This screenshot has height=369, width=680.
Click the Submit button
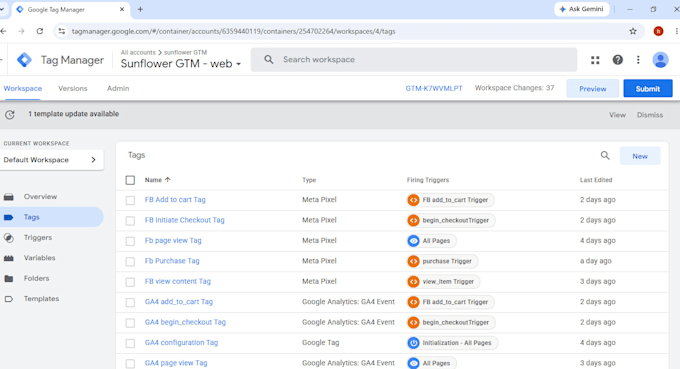coord(648,88)
